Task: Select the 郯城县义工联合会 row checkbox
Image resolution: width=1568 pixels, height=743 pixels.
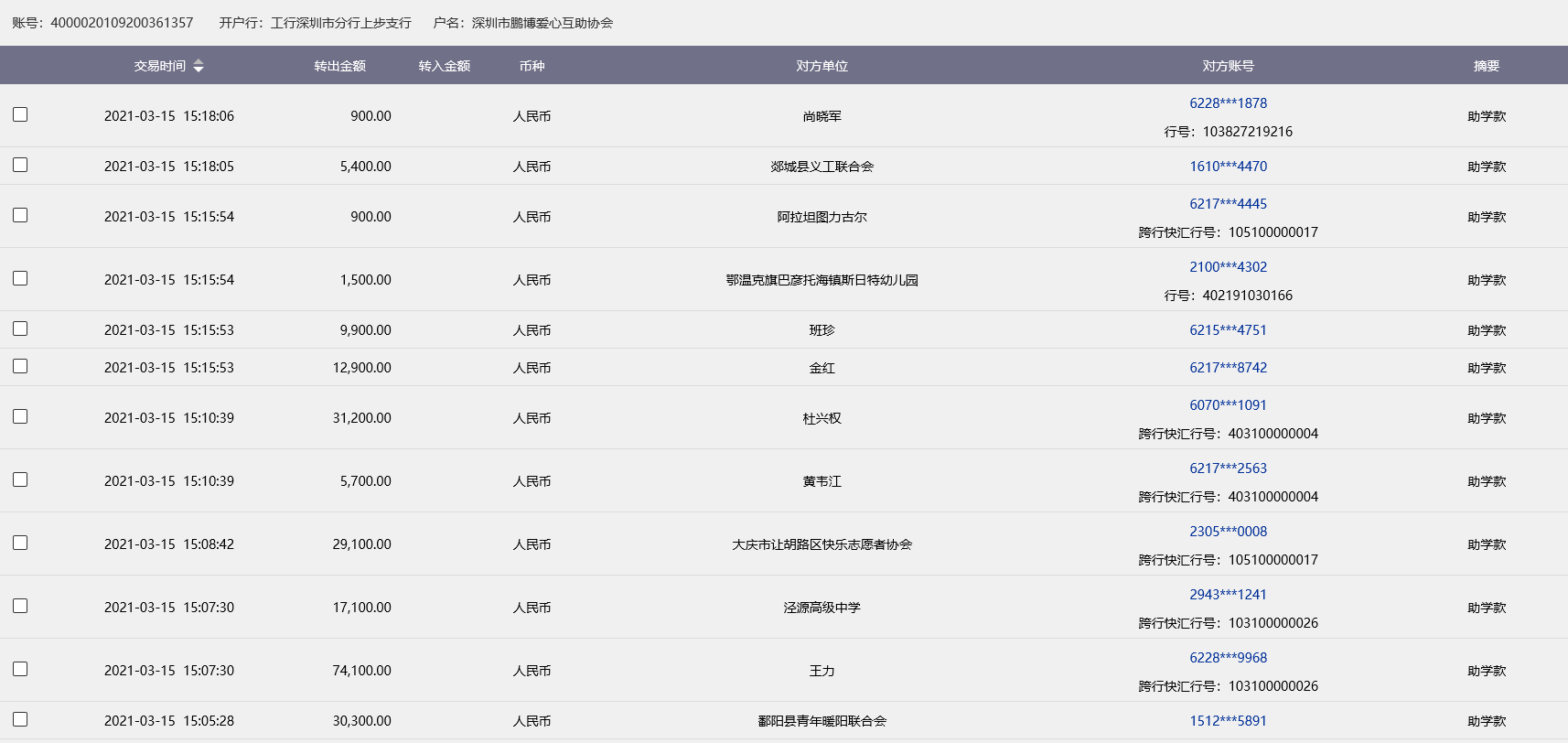Action: pos(20,165)
